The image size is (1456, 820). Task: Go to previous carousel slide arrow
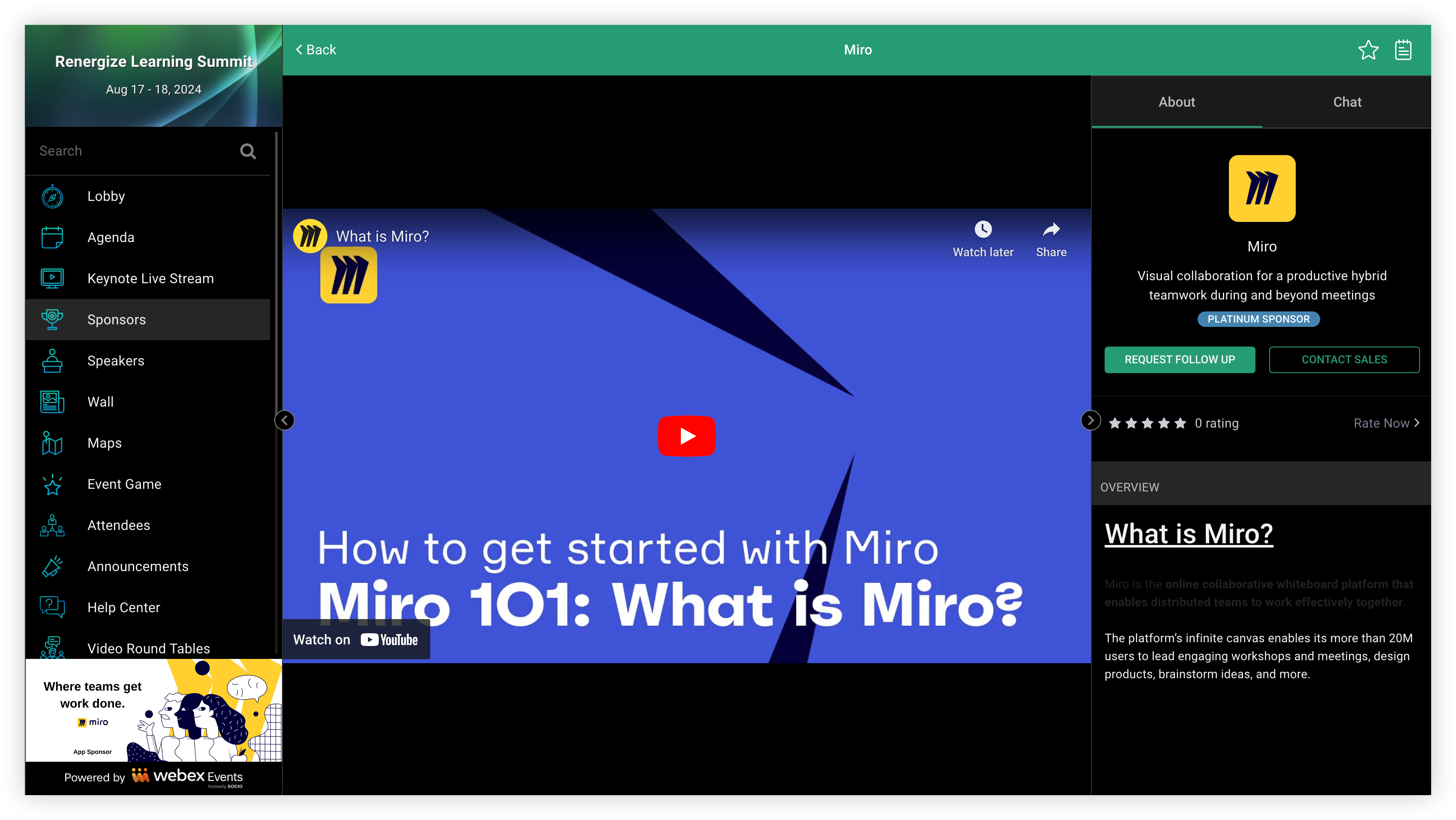285,420
